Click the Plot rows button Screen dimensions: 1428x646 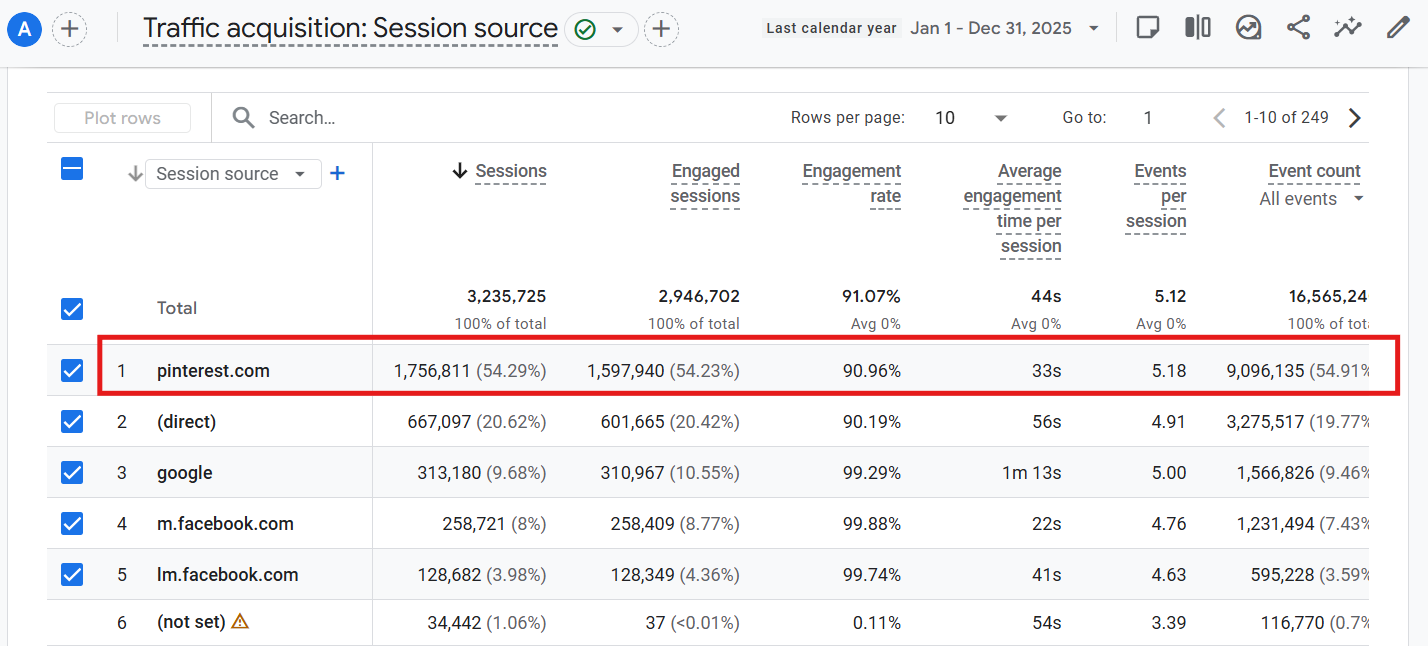(122, 118)
